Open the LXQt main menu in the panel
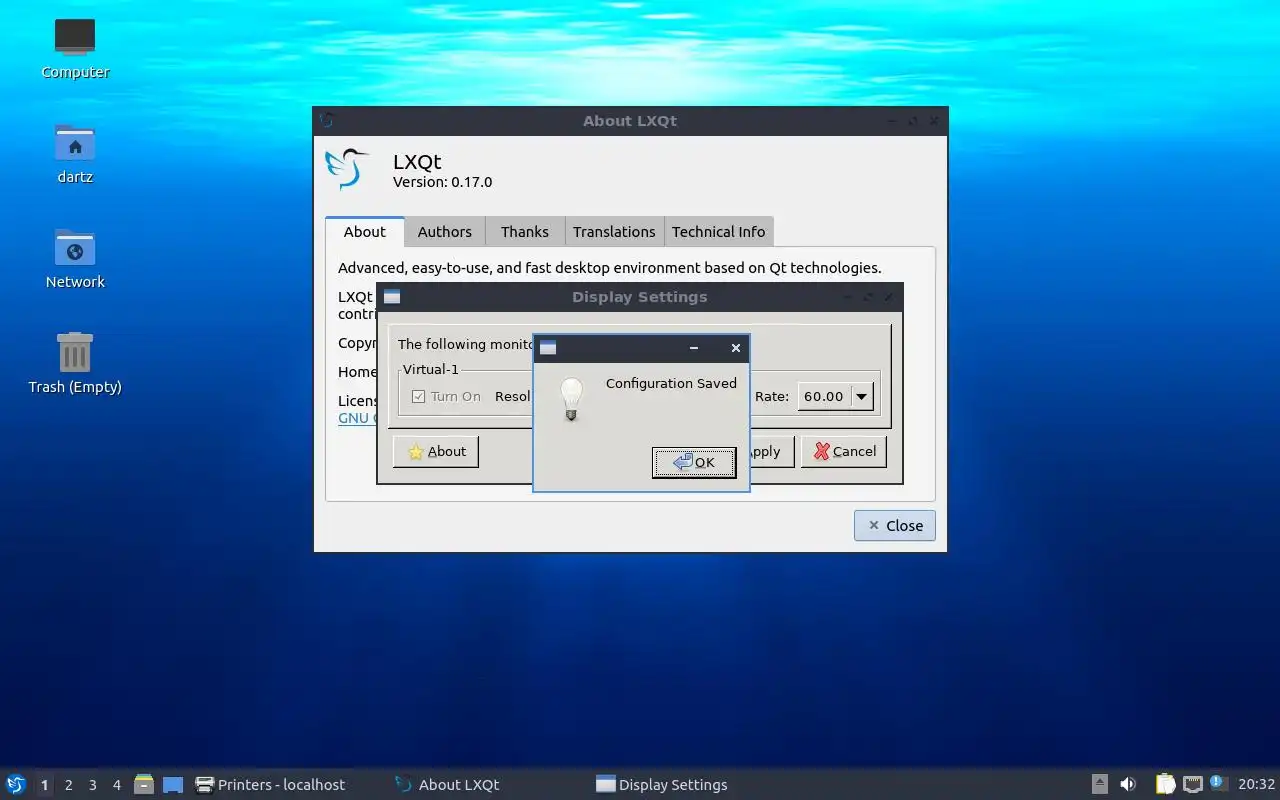The height and width of the screenshot is (800, 1280). click(x=15, y=784)
